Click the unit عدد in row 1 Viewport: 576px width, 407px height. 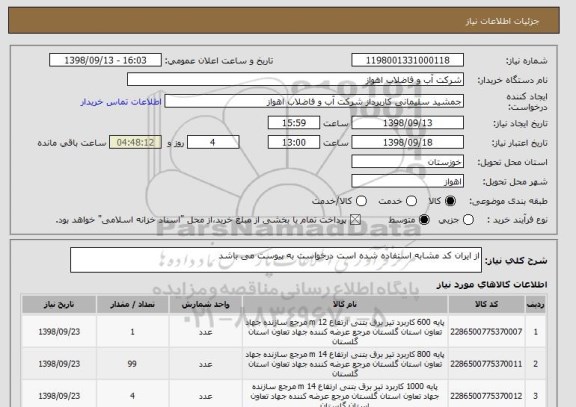[x=205, y=332]
